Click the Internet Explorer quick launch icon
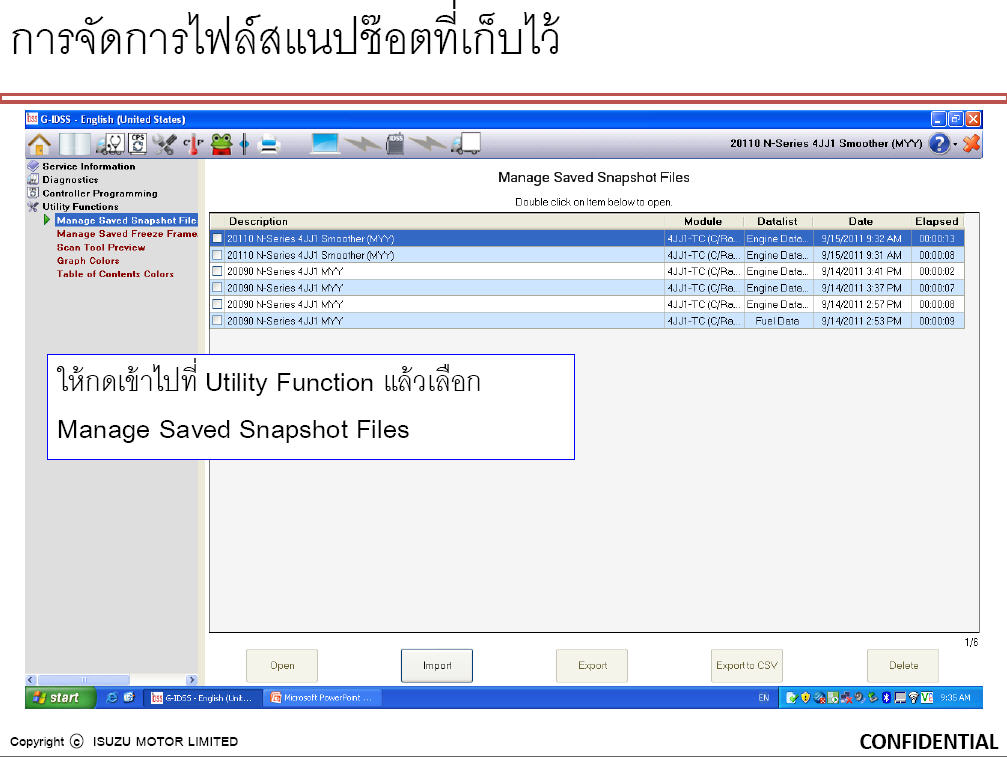 coord(111,697)
